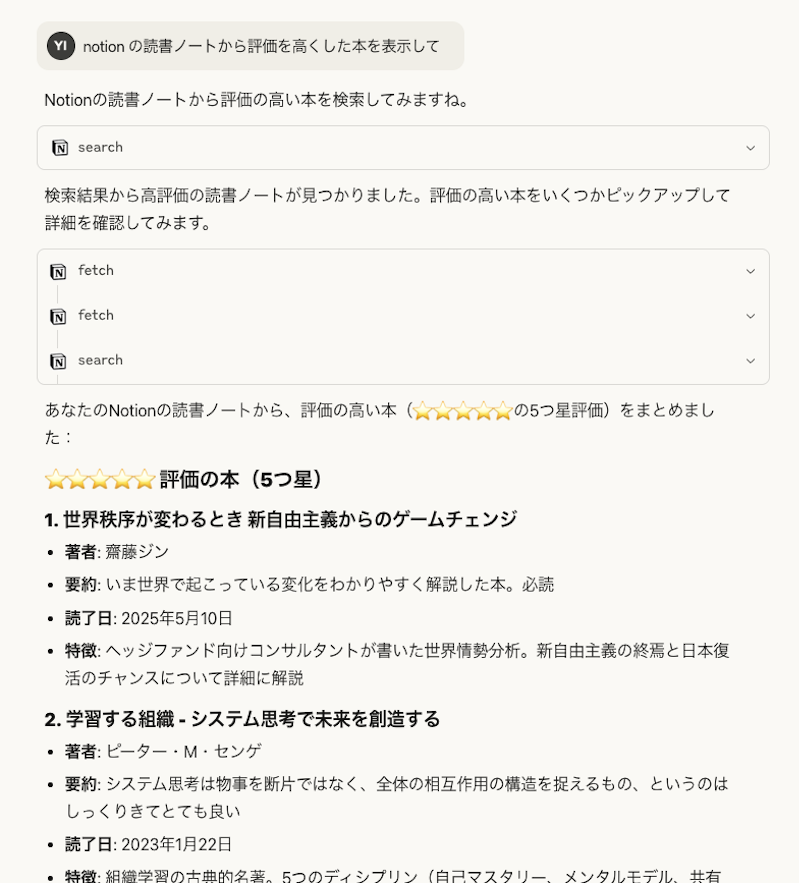Click Notion icon beside first fetch call
This screenshot has width=799, height=883.
(x=58, y=271)
